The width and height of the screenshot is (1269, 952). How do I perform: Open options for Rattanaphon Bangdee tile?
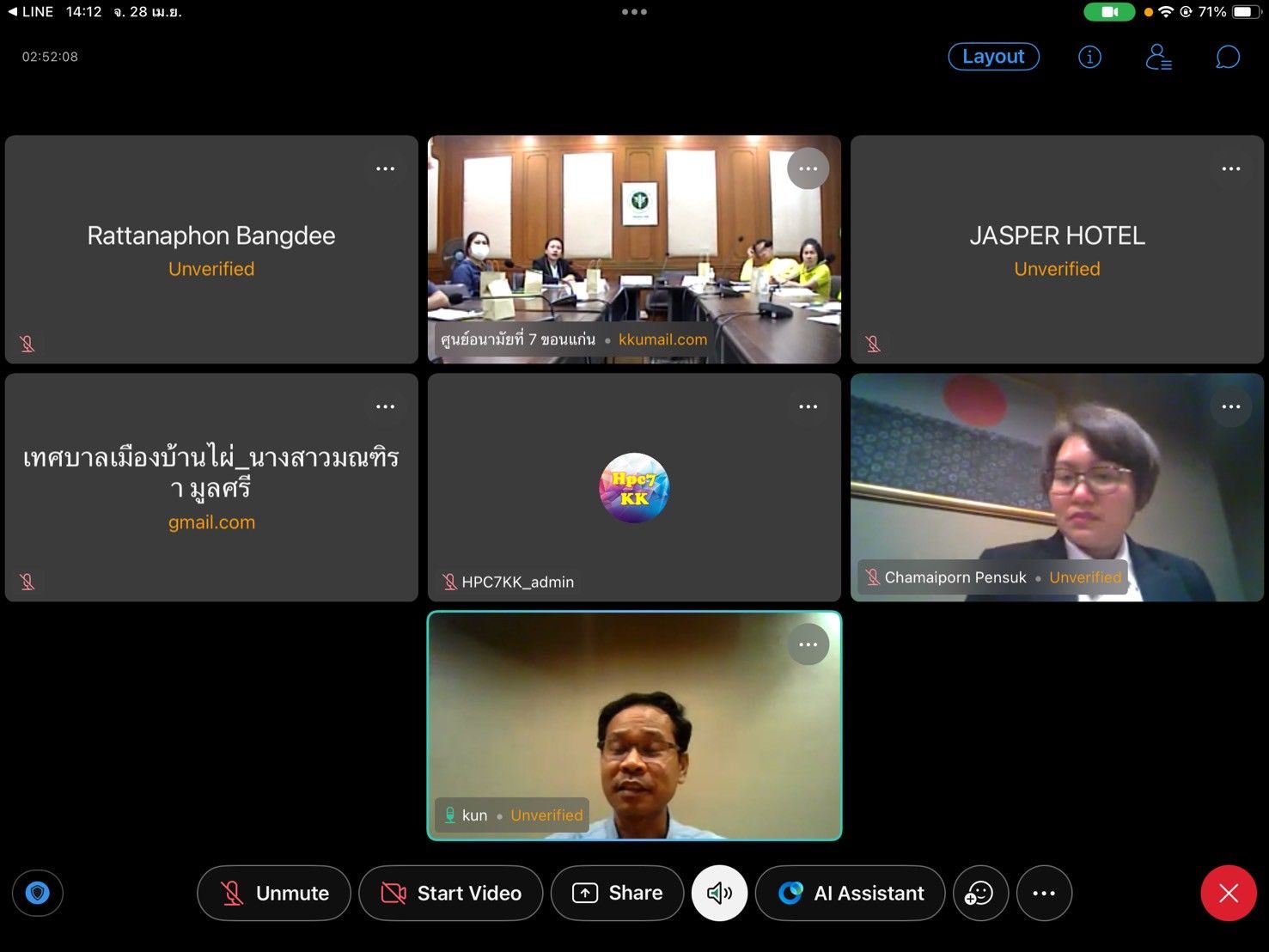[386, 168]
